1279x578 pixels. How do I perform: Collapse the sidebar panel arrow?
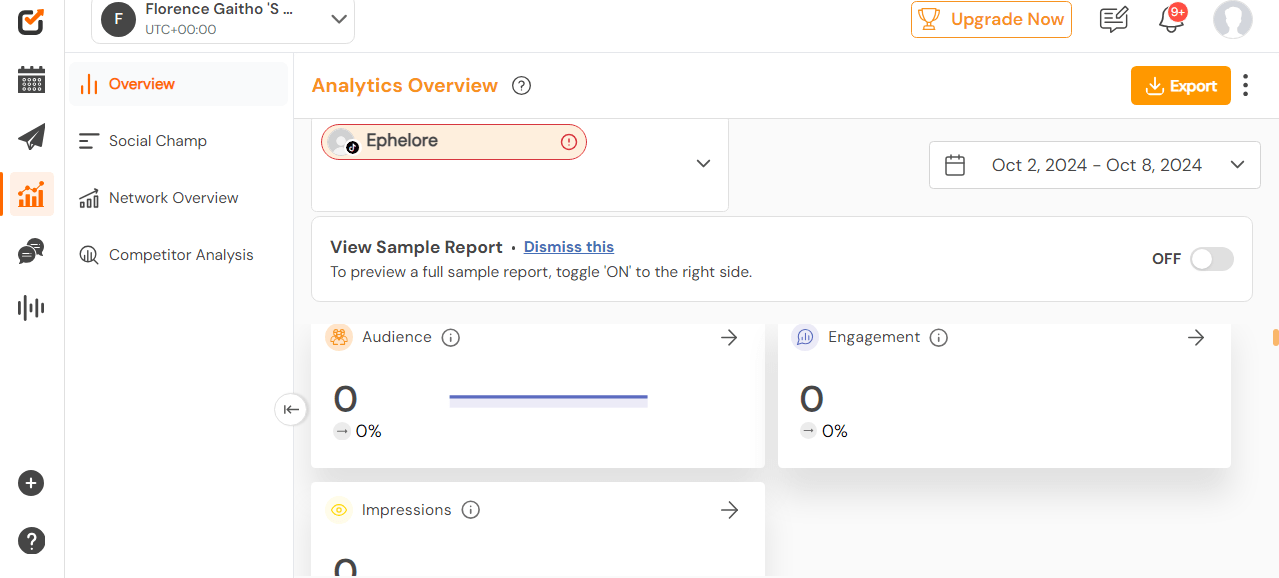tap(291, 409)
